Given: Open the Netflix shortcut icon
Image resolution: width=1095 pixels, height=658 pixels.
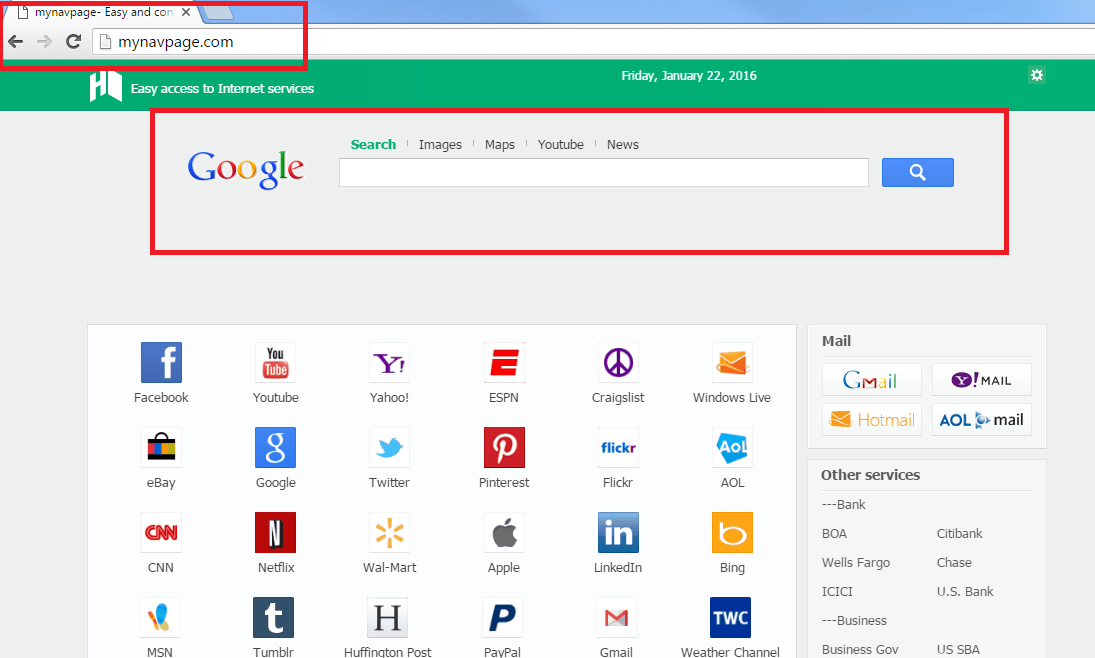Looking at the screenshot, I should pos(275,533).
